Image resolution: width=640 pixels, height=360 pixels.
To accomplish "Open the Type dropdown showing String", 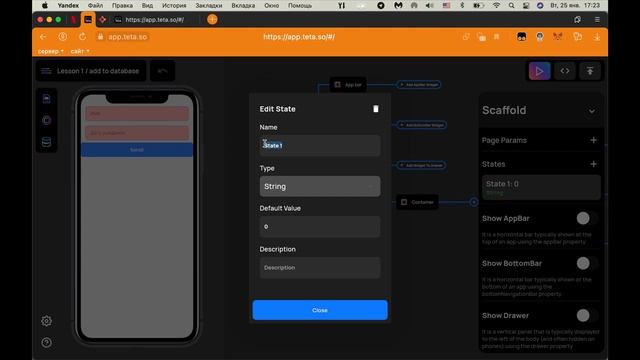I will (x=320, y=186).
